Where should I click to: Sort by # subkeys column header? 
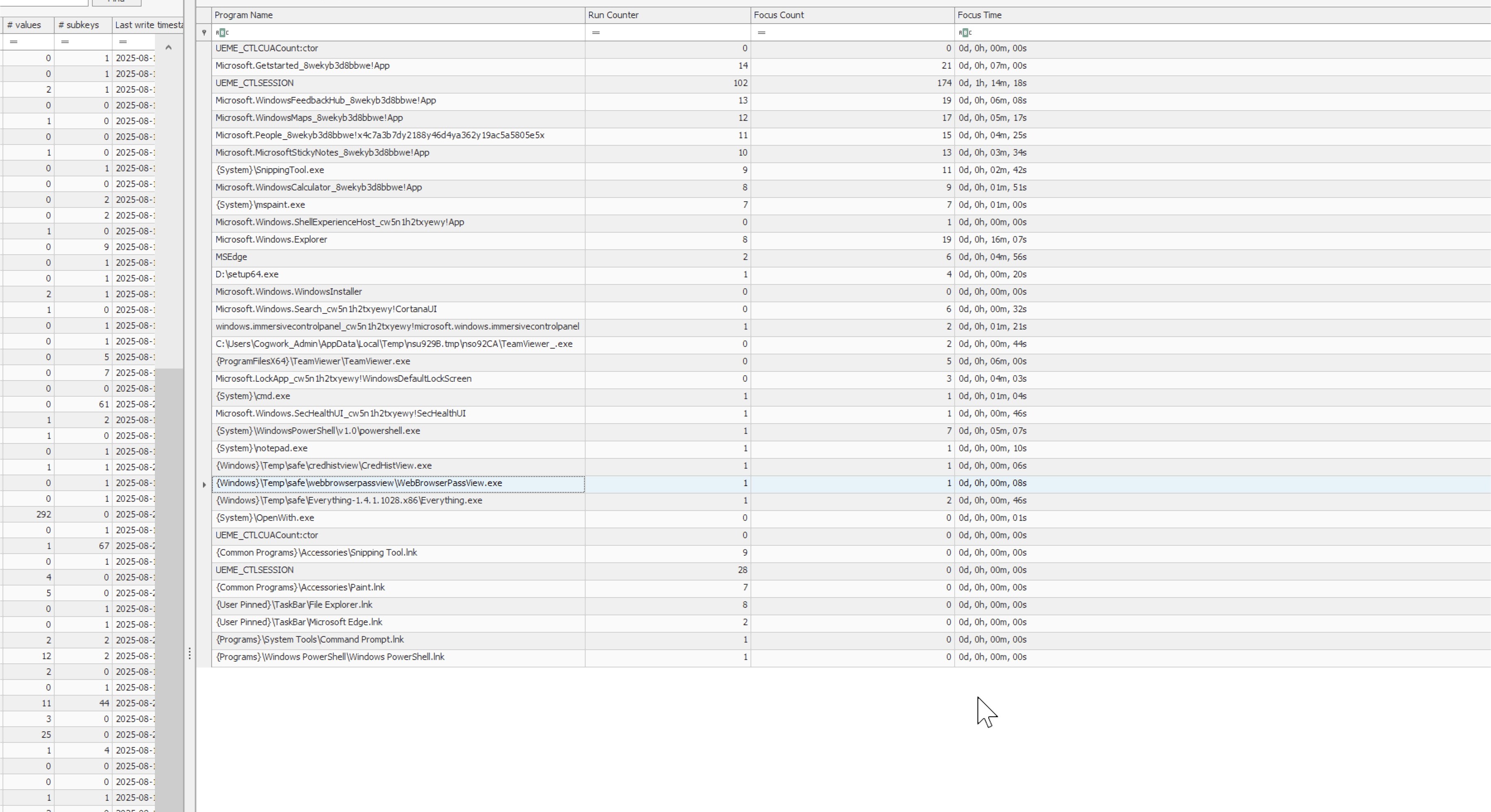pyautogui.click(x=83, y=25)
